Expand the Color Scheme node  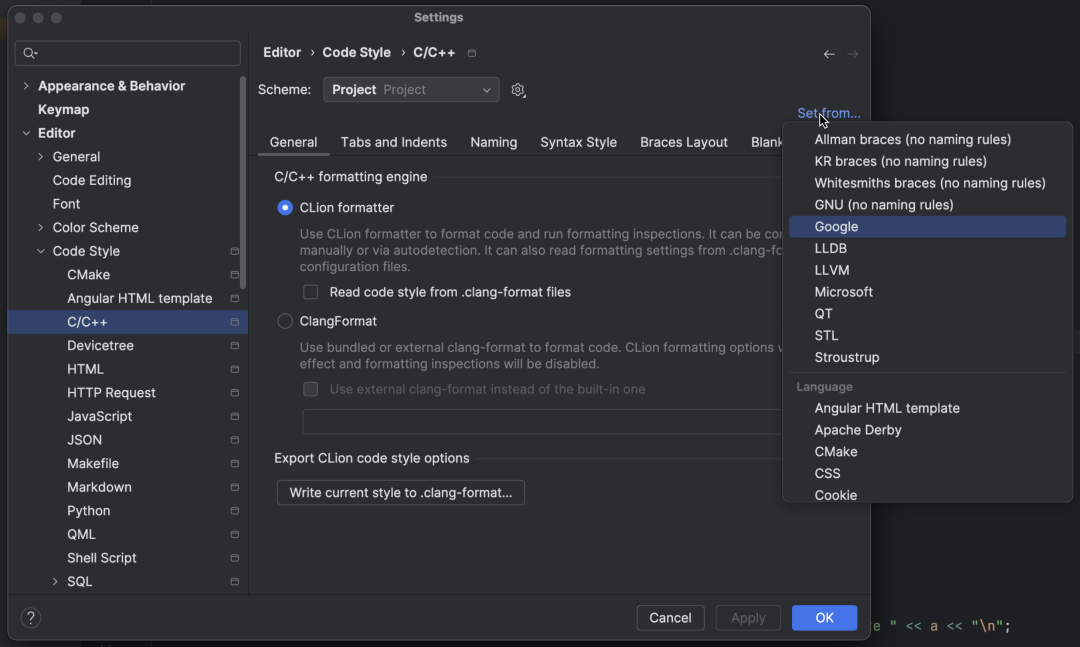[x=41, y=227]
